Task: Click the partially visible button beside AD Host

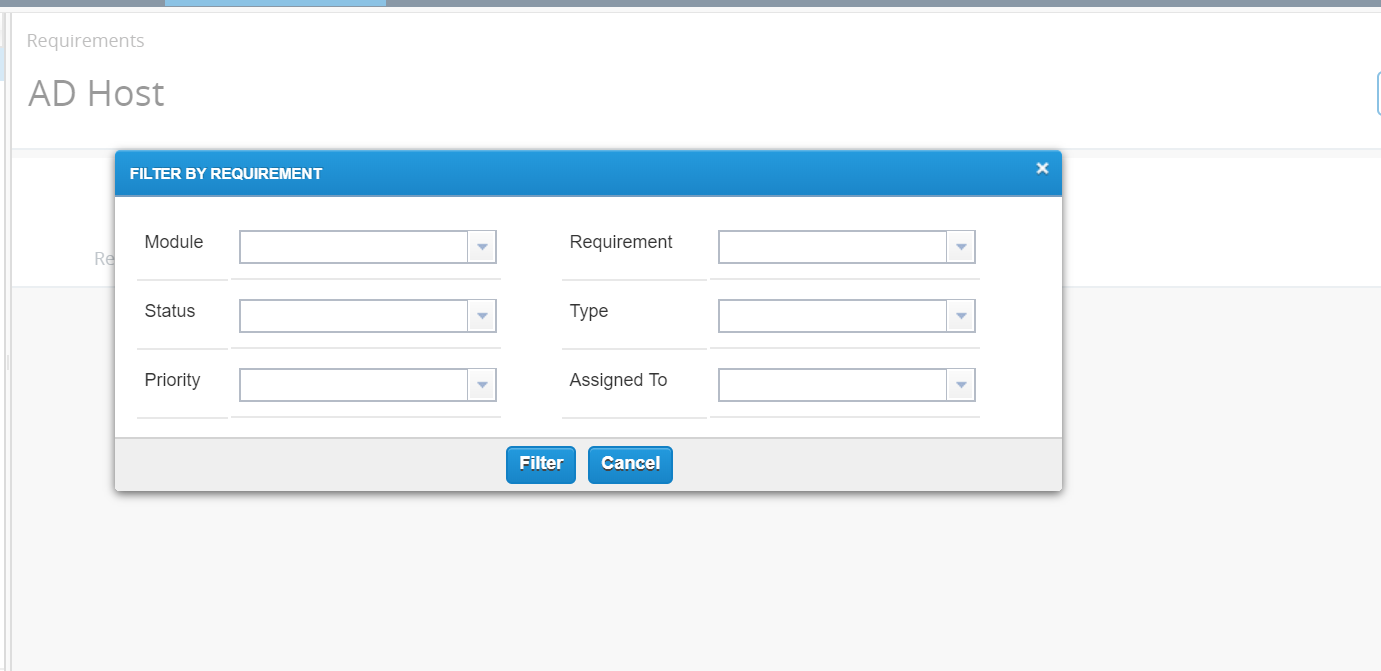Action: pyautogui.click(x=1378, y=92)
